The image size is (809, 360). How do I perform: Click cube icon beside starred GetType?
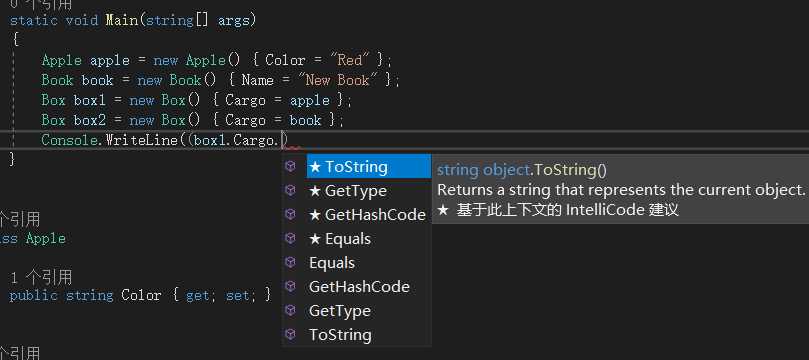[290, 190]
